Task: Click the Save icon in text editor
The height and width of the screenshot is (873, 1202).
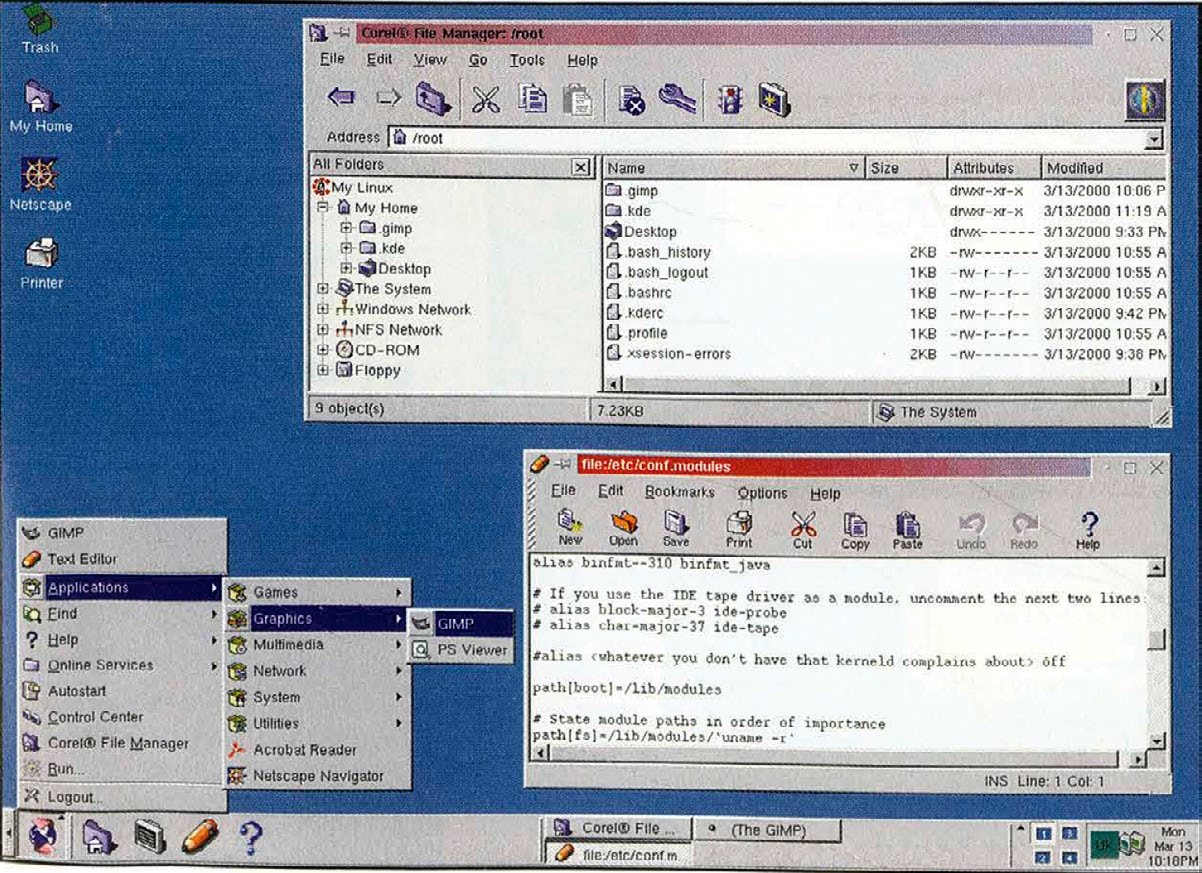Action: pos(676,527)
